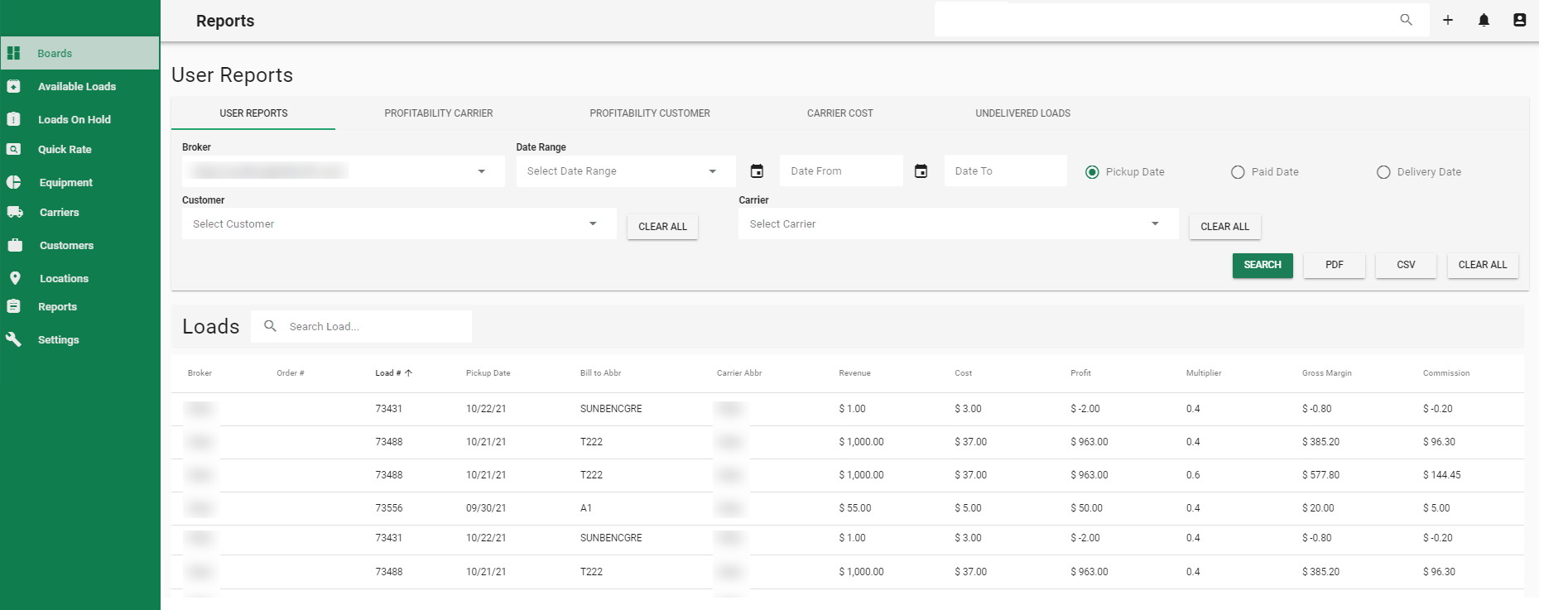This screenshot has height=610, width=1568.
Task: Switch to the Profitability Customer tab
Action: (650, 113)
